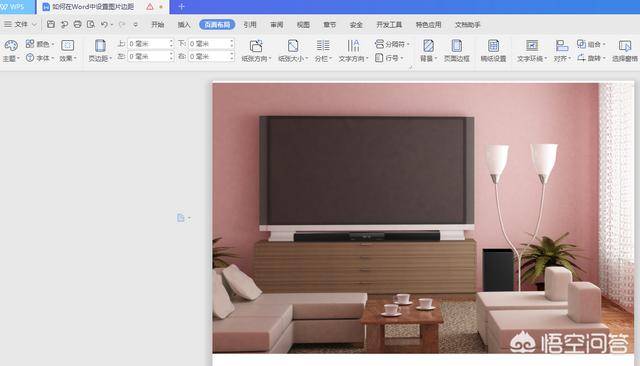This screenshot has height=366, width=640.
Task: Select the 页面布局 (Page Layout) tab
Action: [217, 24]
